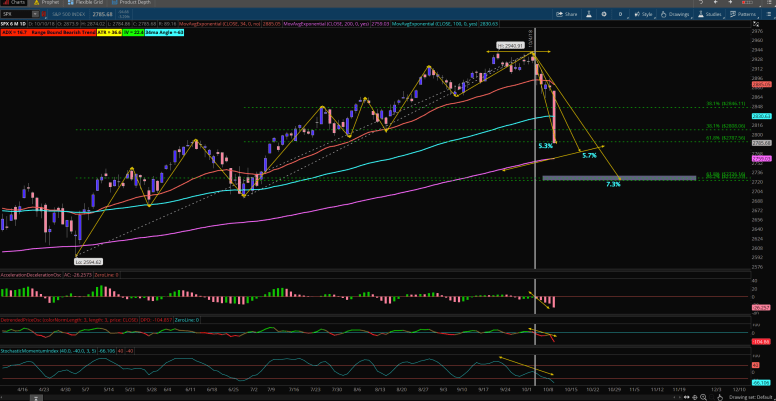Open the chart toolbar hamburger menu
This screenshot has width=776, height=401.
pos(767,14)
